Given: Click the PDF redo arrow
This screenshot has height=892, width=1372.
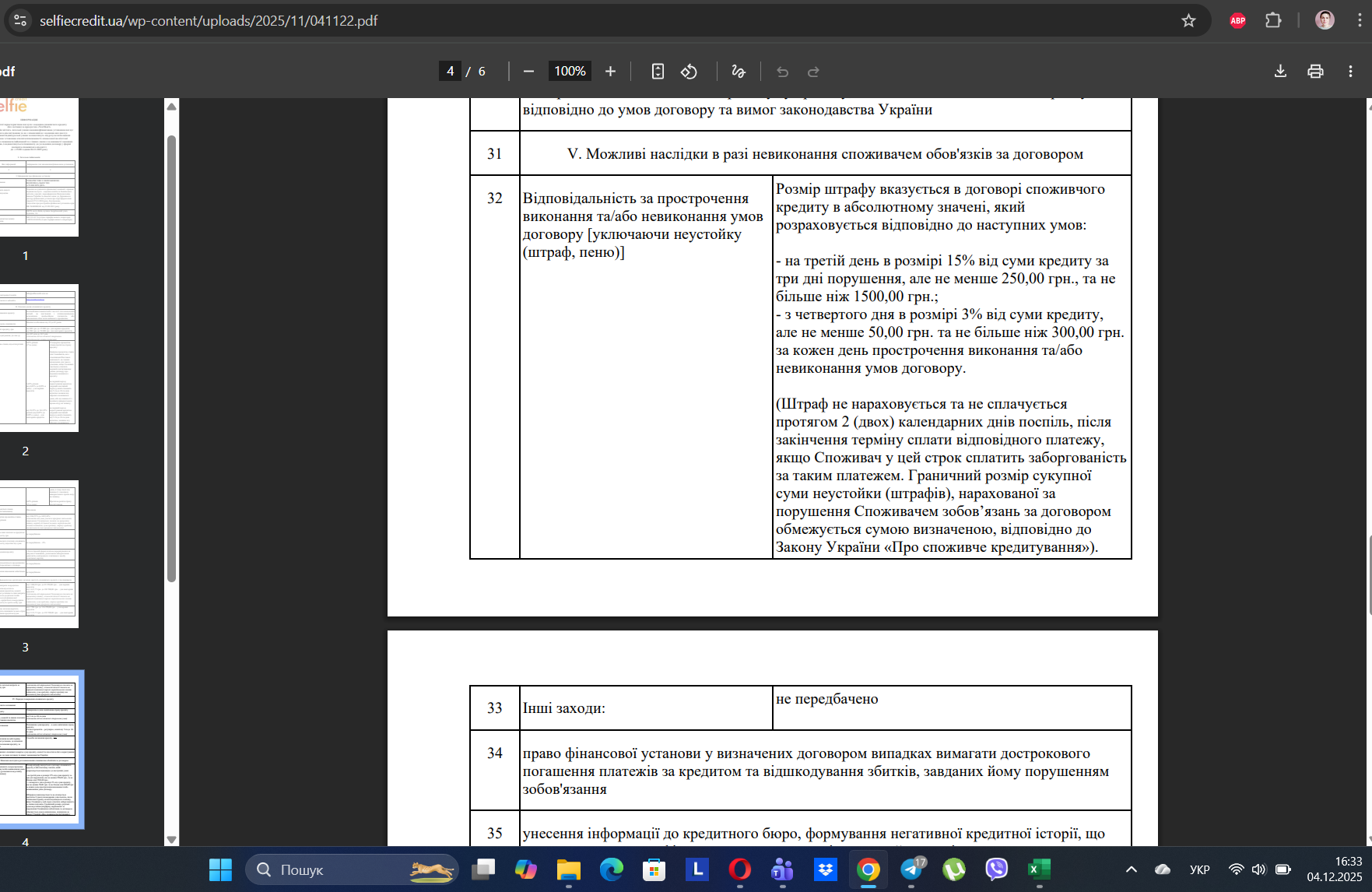Looking at the screenshot, I should click(x=813, y=72).
